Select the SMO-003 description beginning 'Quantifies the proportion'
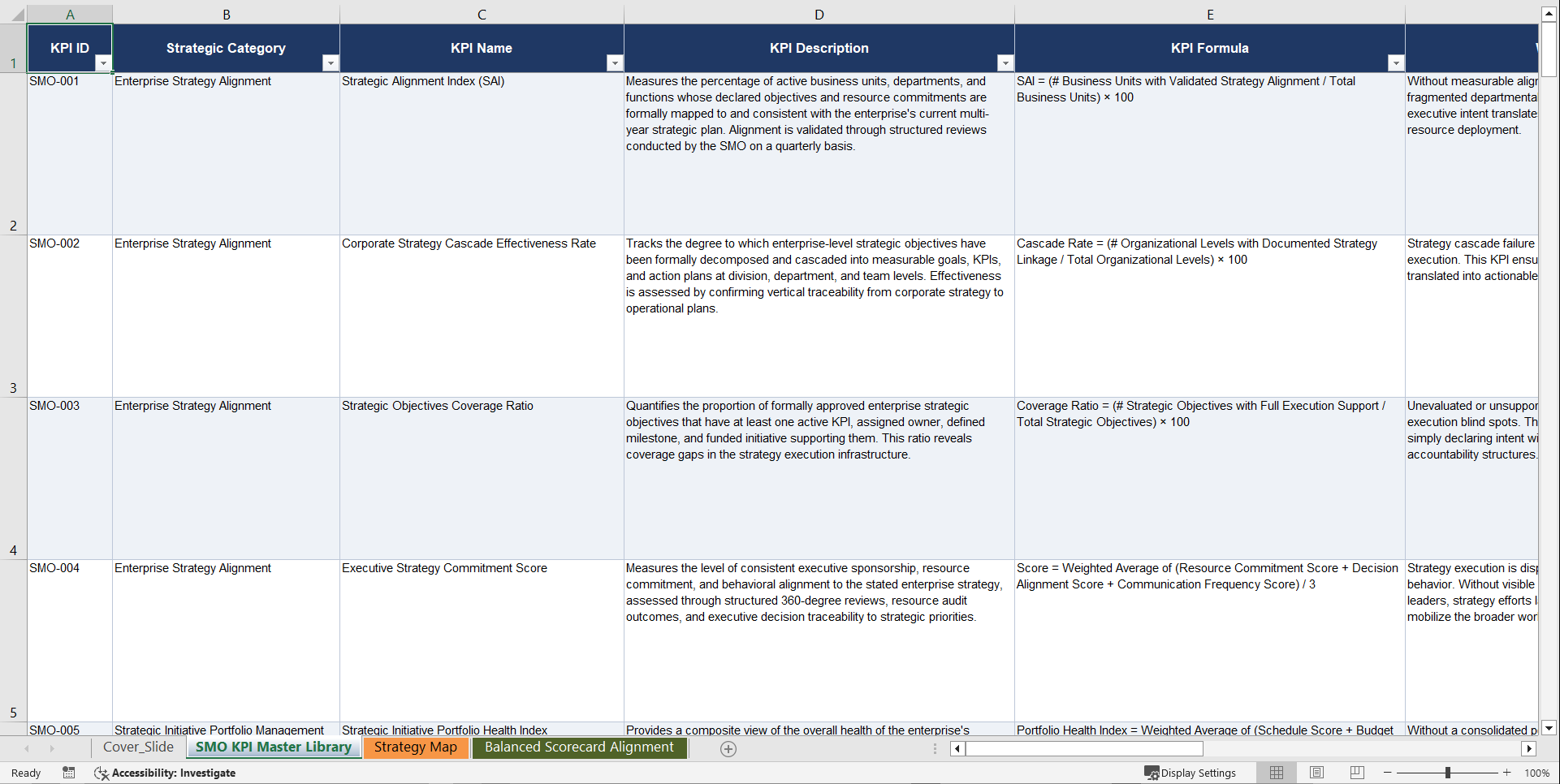This screenshot has width=1560, height=784. coord(819,479)
